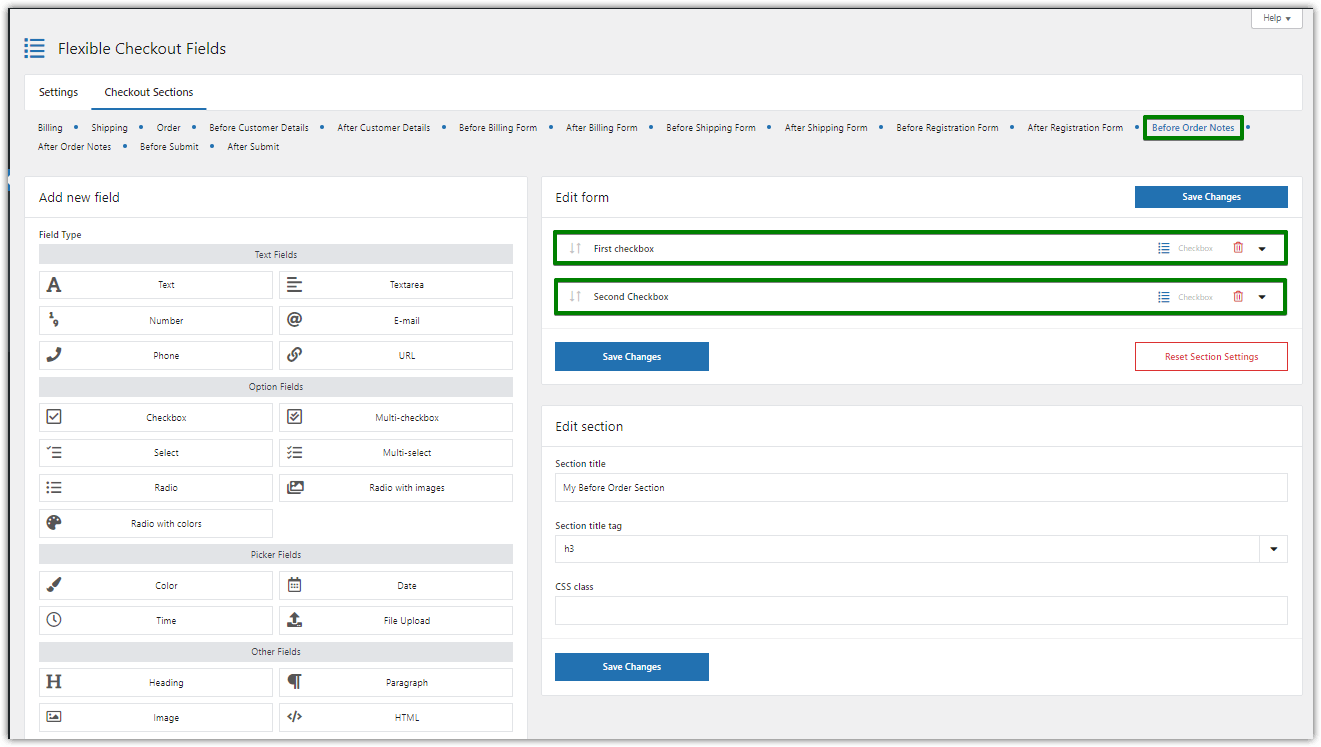
Task: Click Reset Section Settings
Action: click(1211, 356)
